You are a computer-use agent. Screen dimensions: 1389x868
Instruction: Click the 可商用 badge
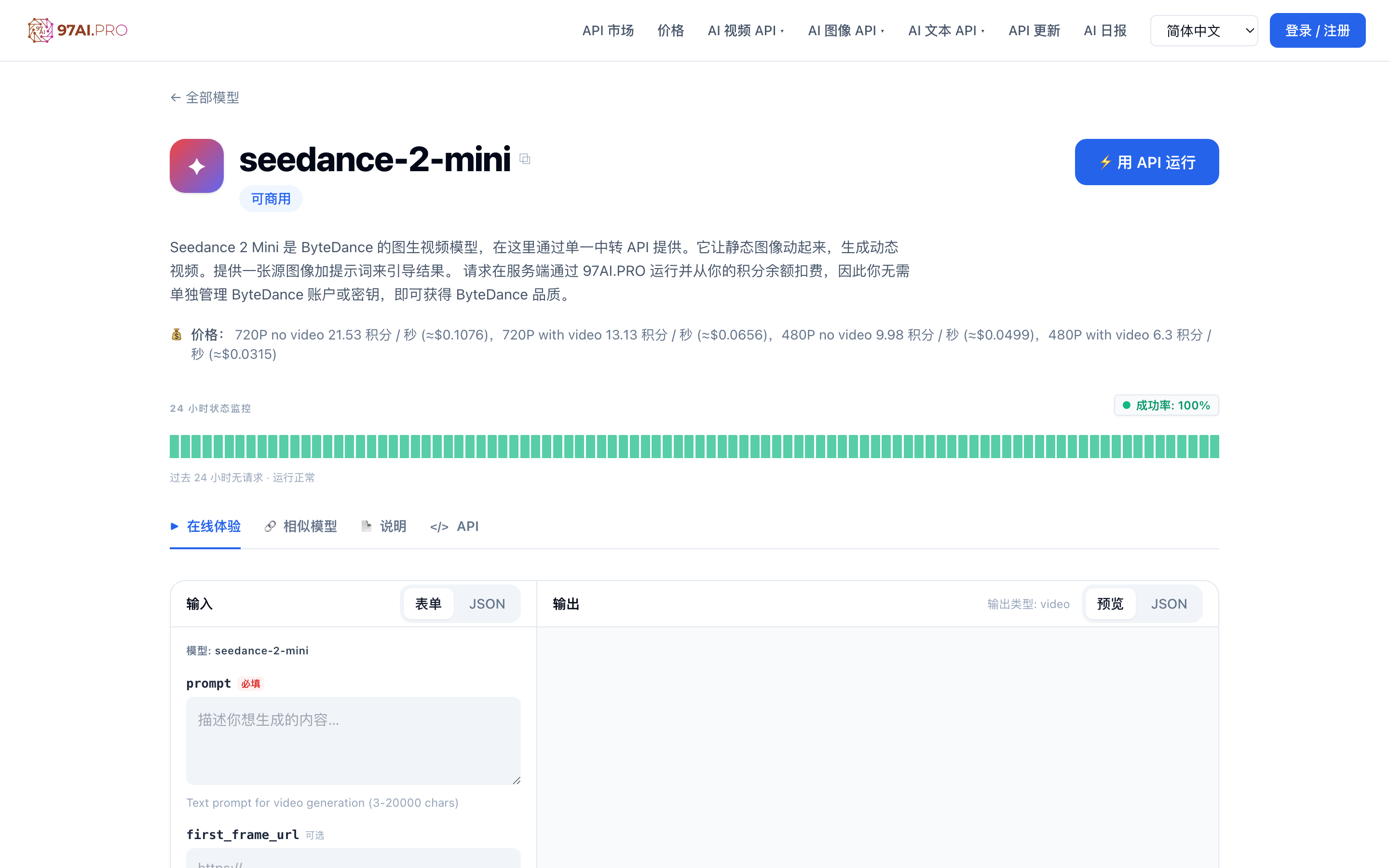(271, 199)
